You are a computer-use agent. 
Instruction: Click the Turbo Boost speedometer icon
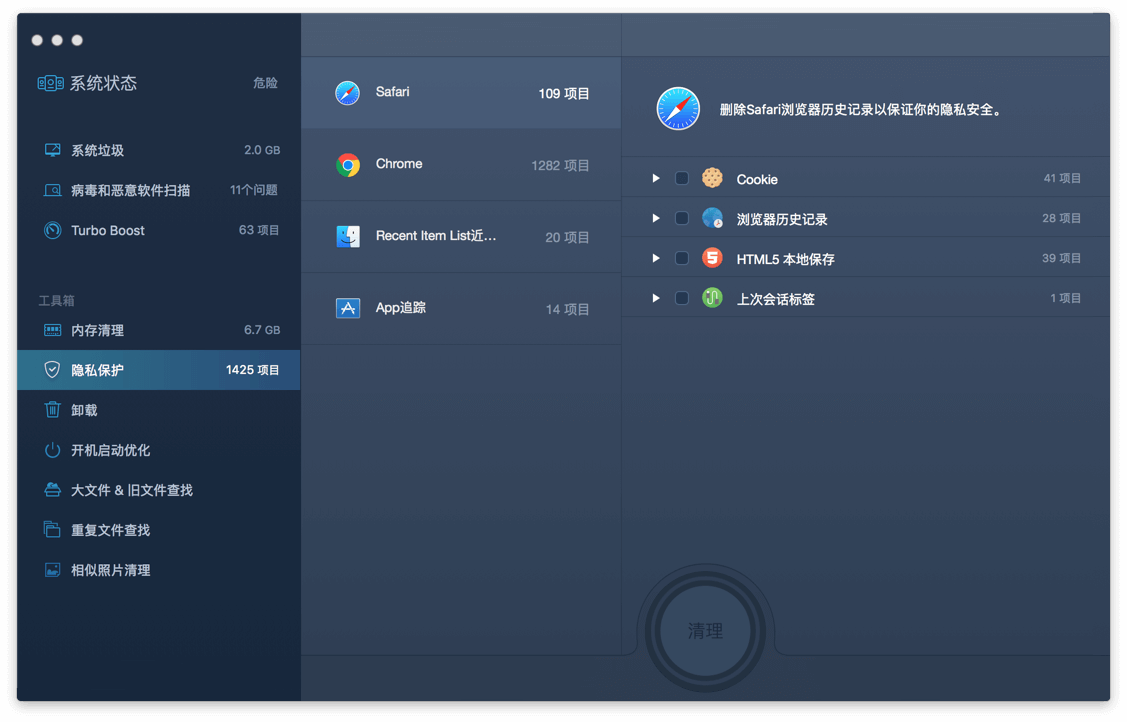[x=53, y=230]
